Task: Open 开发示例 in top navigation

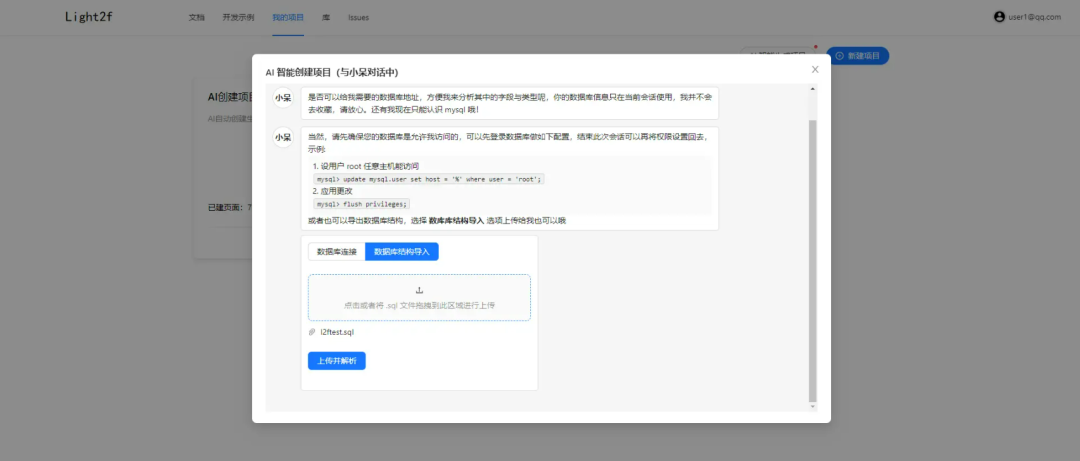Action: click(238, 17)
